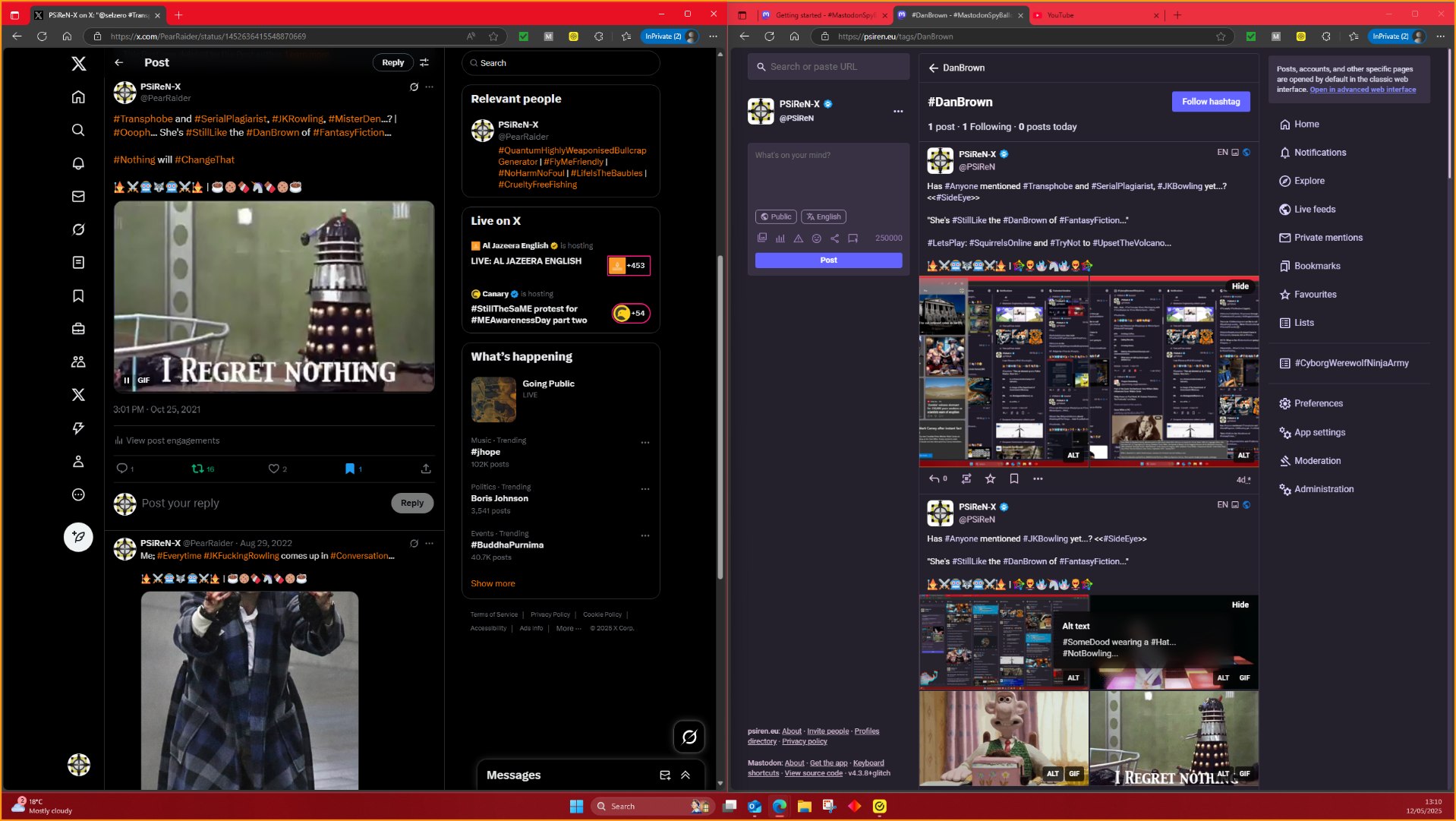
Task: Toggle favorite star in left browser address bar
Action: coord(493,36)
